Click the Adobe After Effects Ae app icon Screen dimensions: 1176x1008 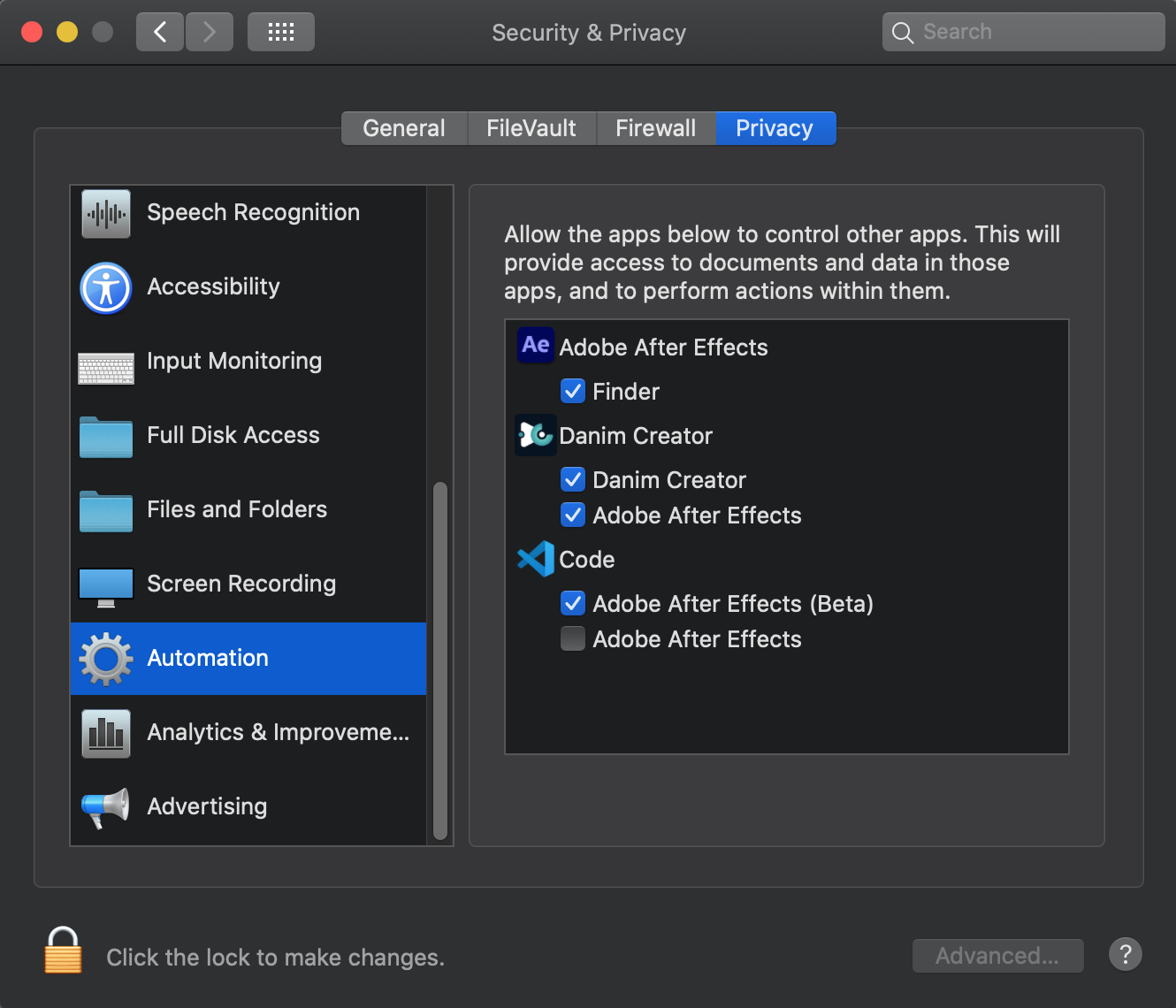pyautogui.click(x=536, y=345)
